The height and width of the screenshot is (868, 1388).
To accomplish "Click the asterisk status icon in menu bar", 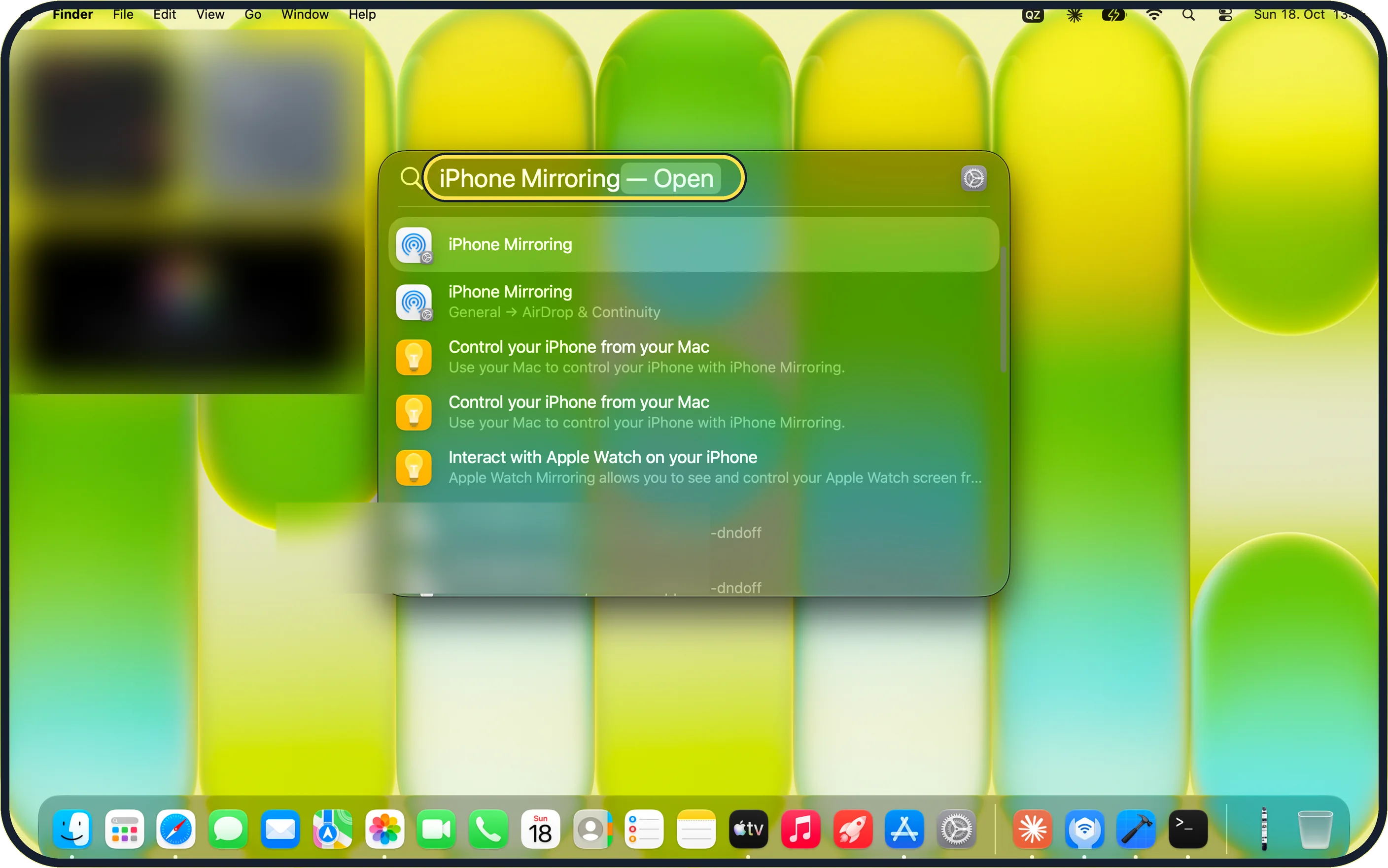I will pos(1074,15).
